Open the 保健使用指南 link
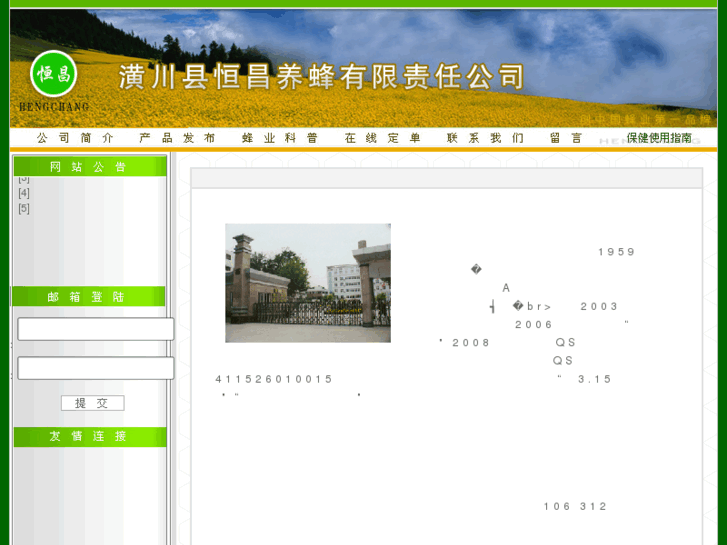The width and height of the screenshot is (727, 545). click(x=659, y=138)
